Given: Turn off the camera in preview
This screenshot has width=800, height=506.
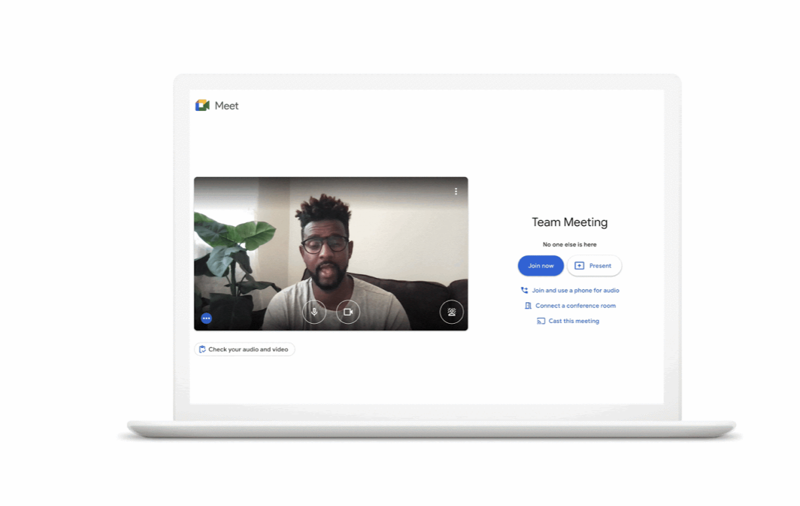Looking at the screenshot, I should tap(348, 312).
